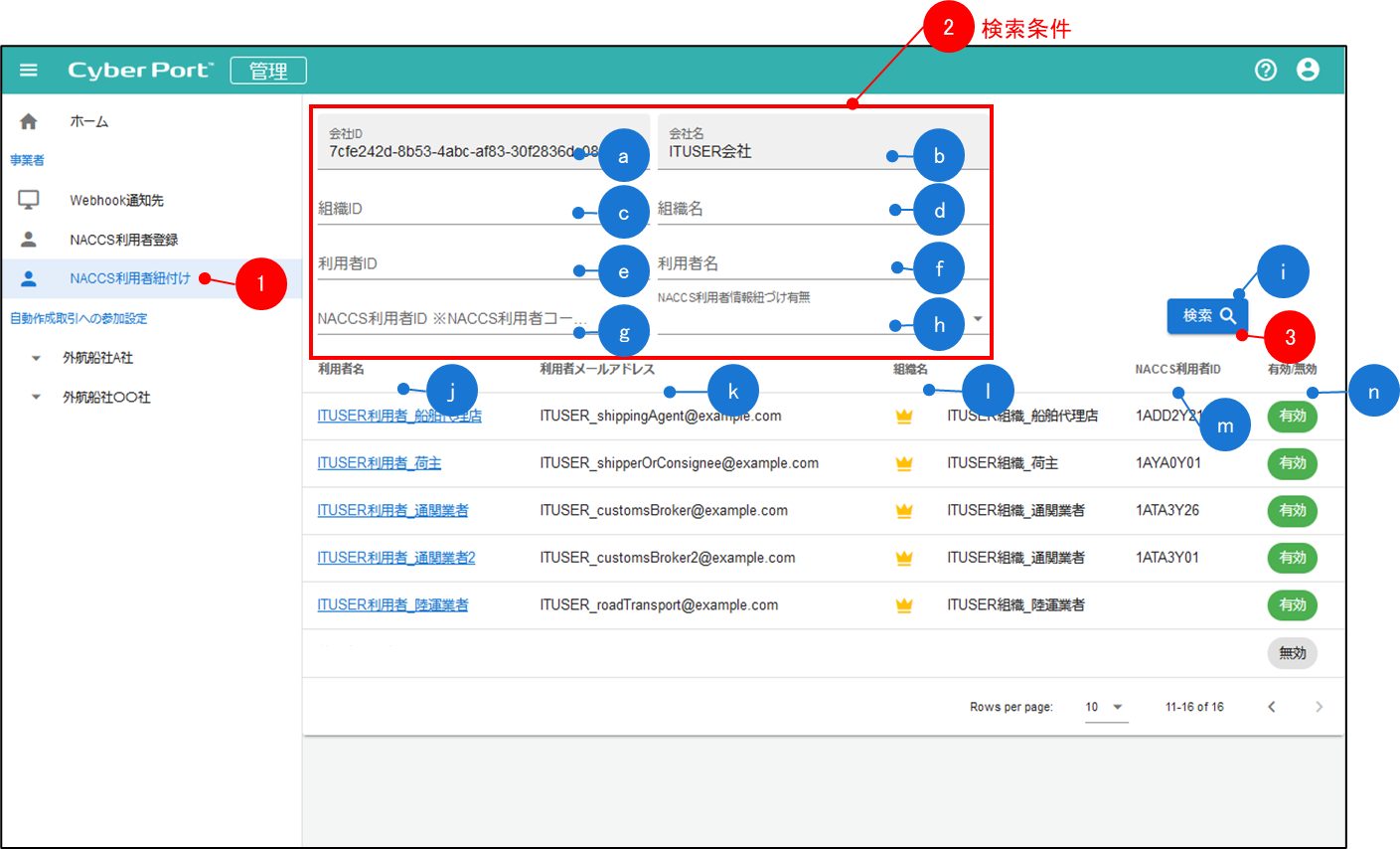Screen dimensions: 1400x849
Task: Click the help question mark icon
Action: (x=1265, y=70)
